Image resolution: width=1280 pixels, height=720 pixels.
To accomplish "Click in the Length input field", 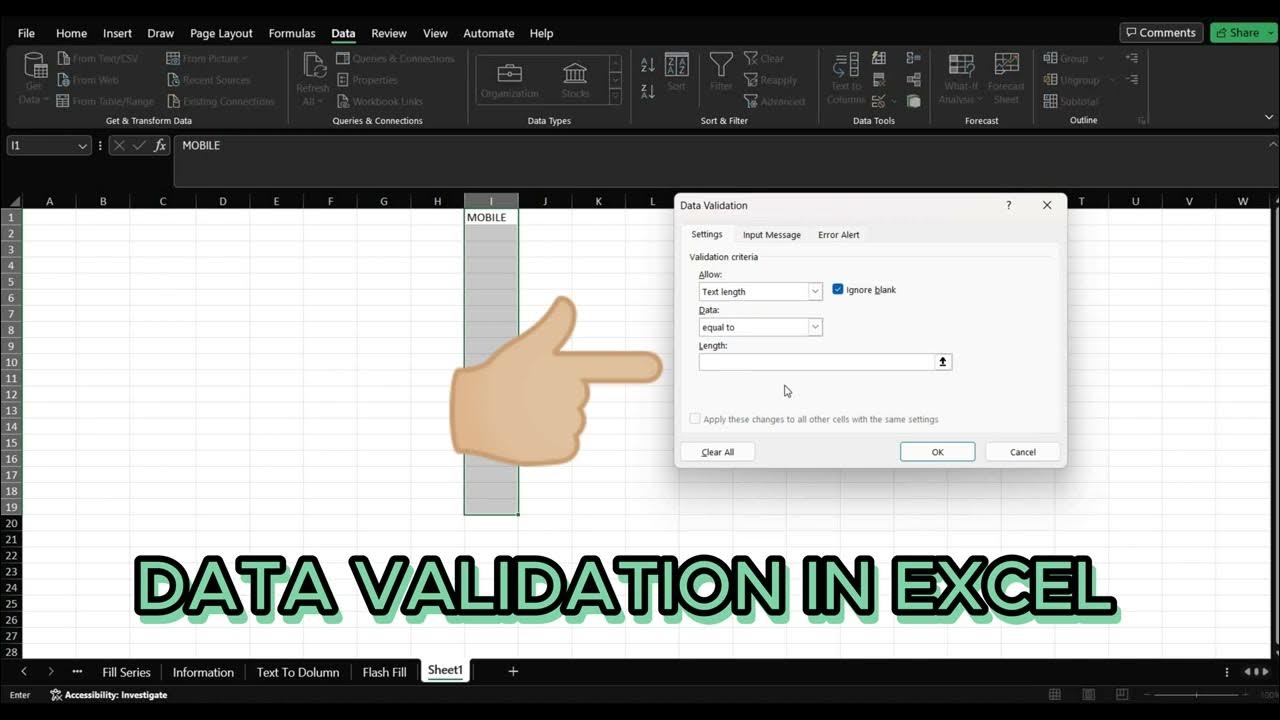I will (x=816, y=362).
